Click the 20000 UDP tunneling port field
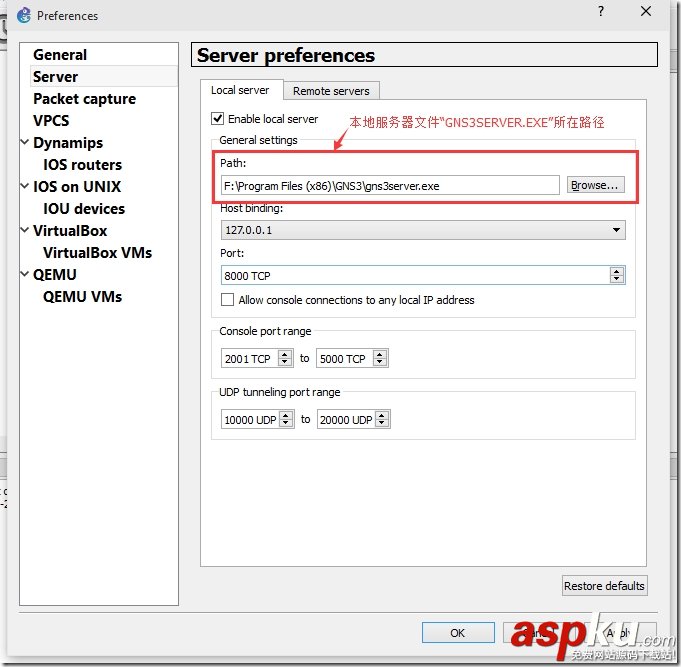Screen dimensions: 681x667 click(x=354, y=419)
